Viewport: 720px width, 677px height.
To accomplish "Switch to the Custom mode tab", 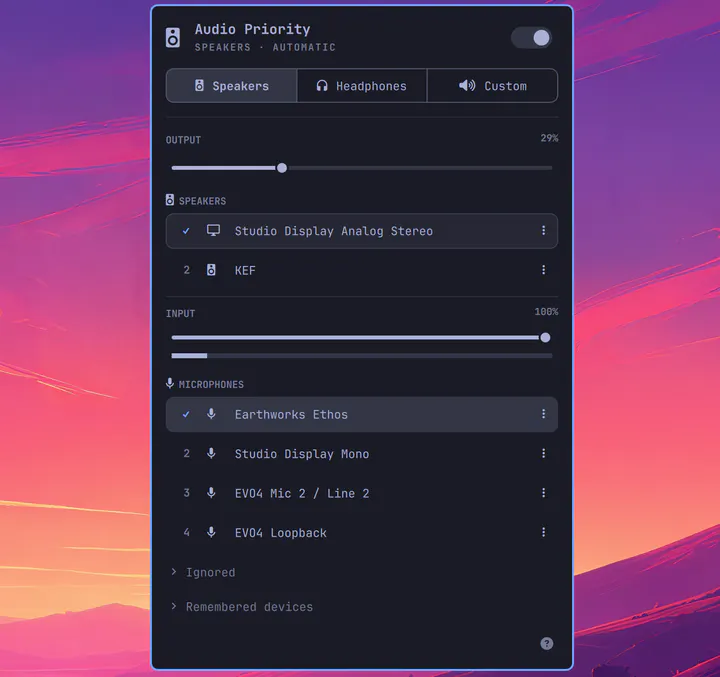I will (x=492, y=86).
